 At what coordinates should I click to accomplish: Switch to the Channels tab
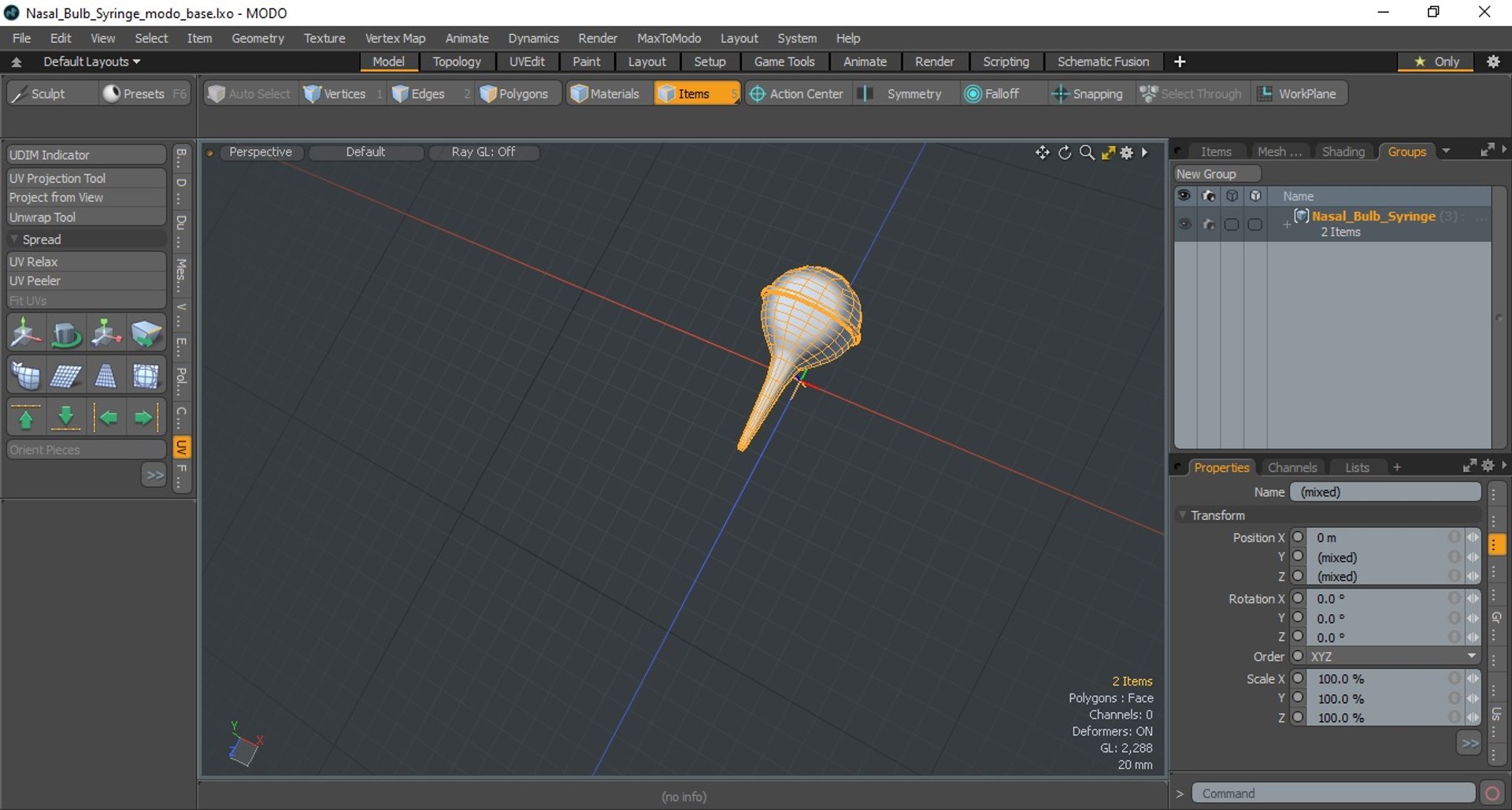(1292, 467)
